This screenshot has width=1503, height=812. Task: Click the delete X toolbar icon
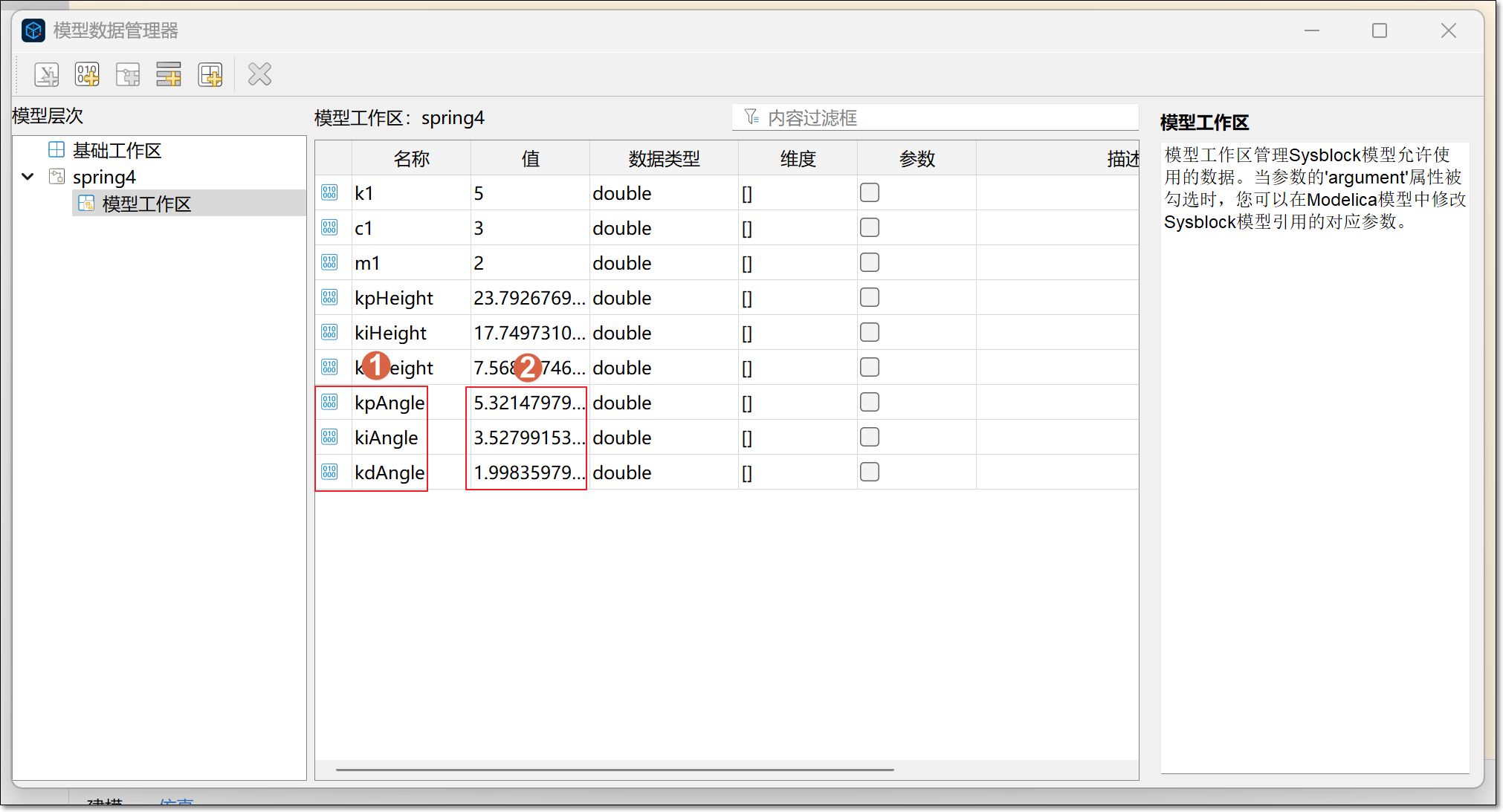[259, 74]
